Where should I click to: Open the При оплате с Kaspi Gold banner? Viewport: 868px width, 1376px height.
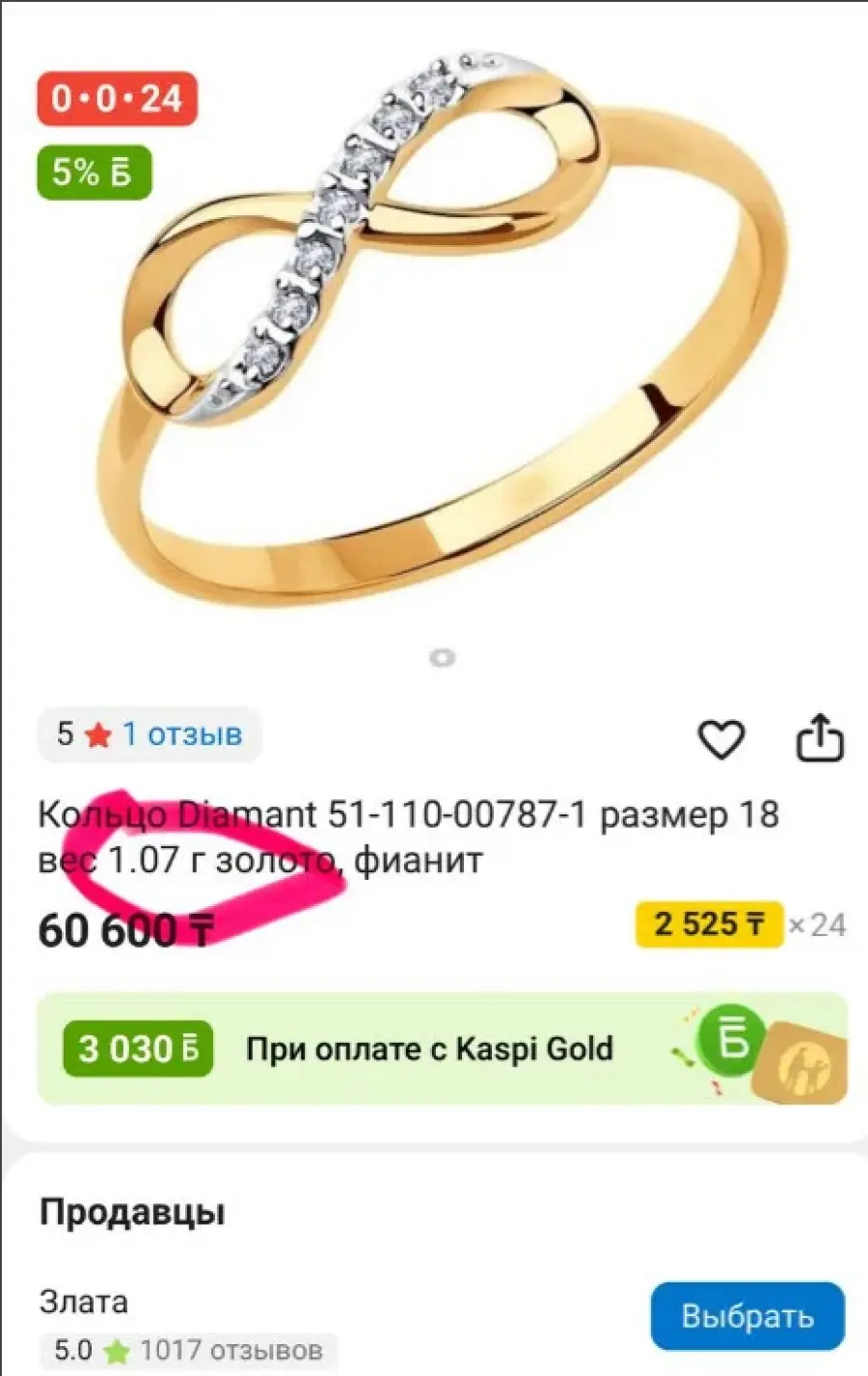tap(443, 1049)
